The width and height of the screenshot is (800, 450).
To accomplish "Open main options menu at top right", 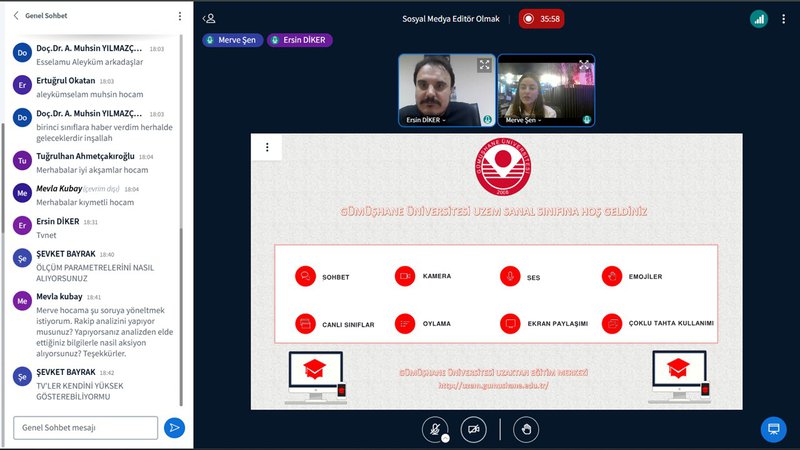I will [x=784, y=18].
